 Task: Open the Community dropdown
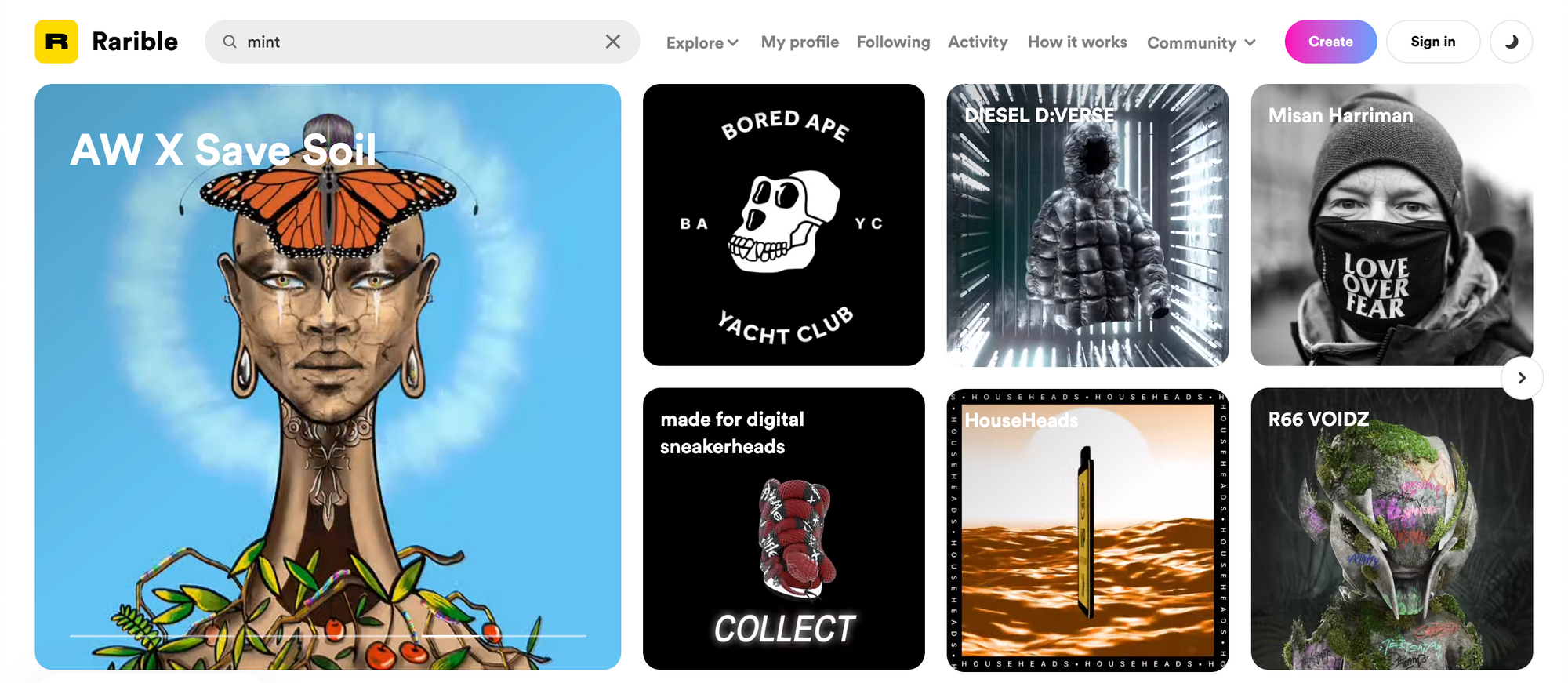[1201, 42]
